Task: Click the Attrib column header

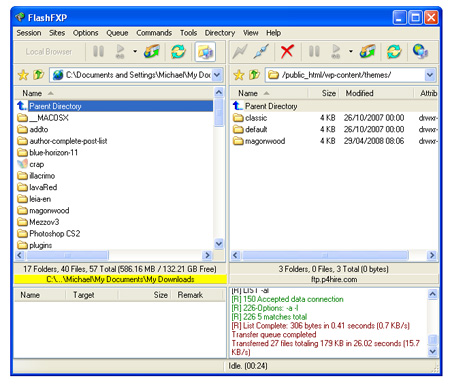Action: pos(427,93)
